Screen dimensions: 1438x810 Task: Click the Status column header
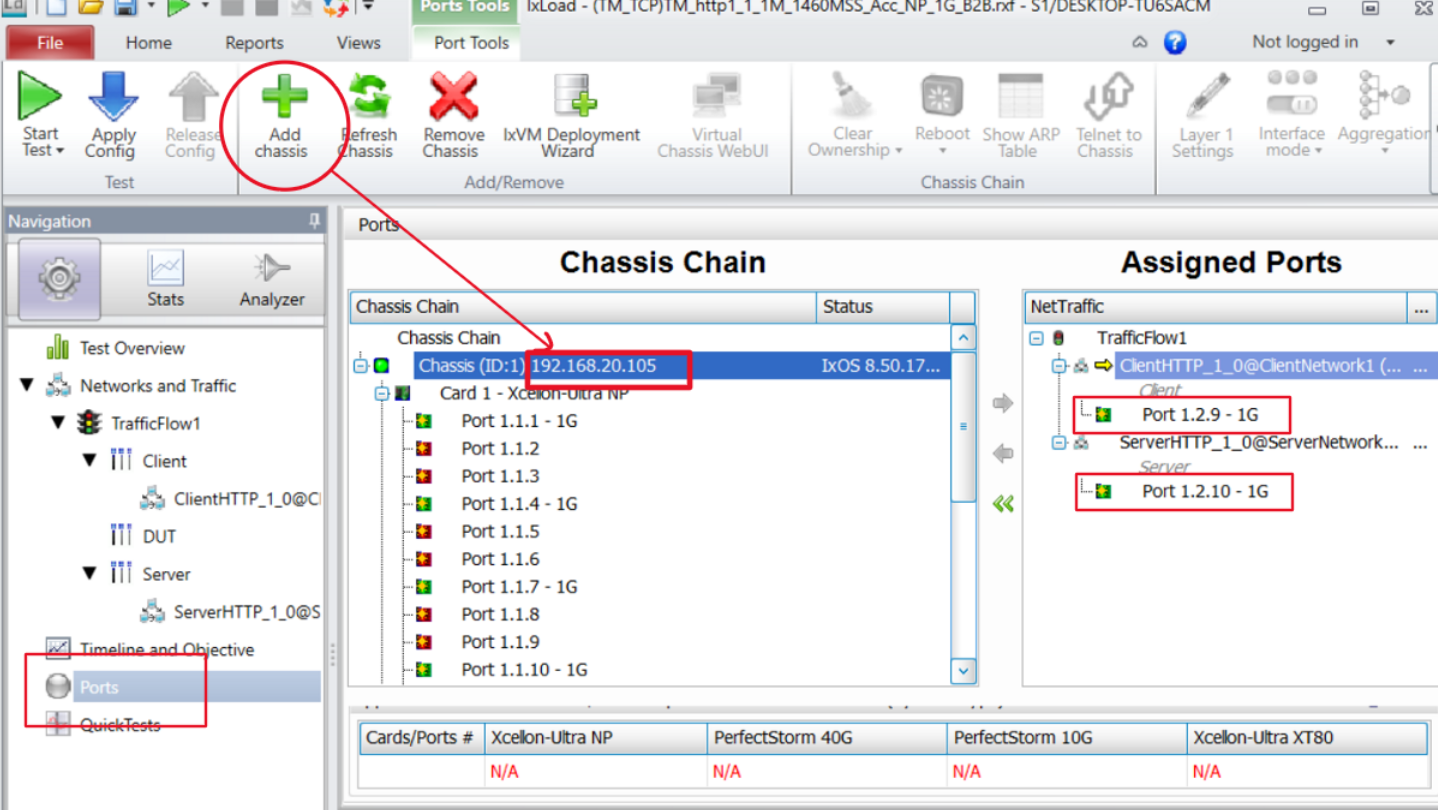(882, 307)
